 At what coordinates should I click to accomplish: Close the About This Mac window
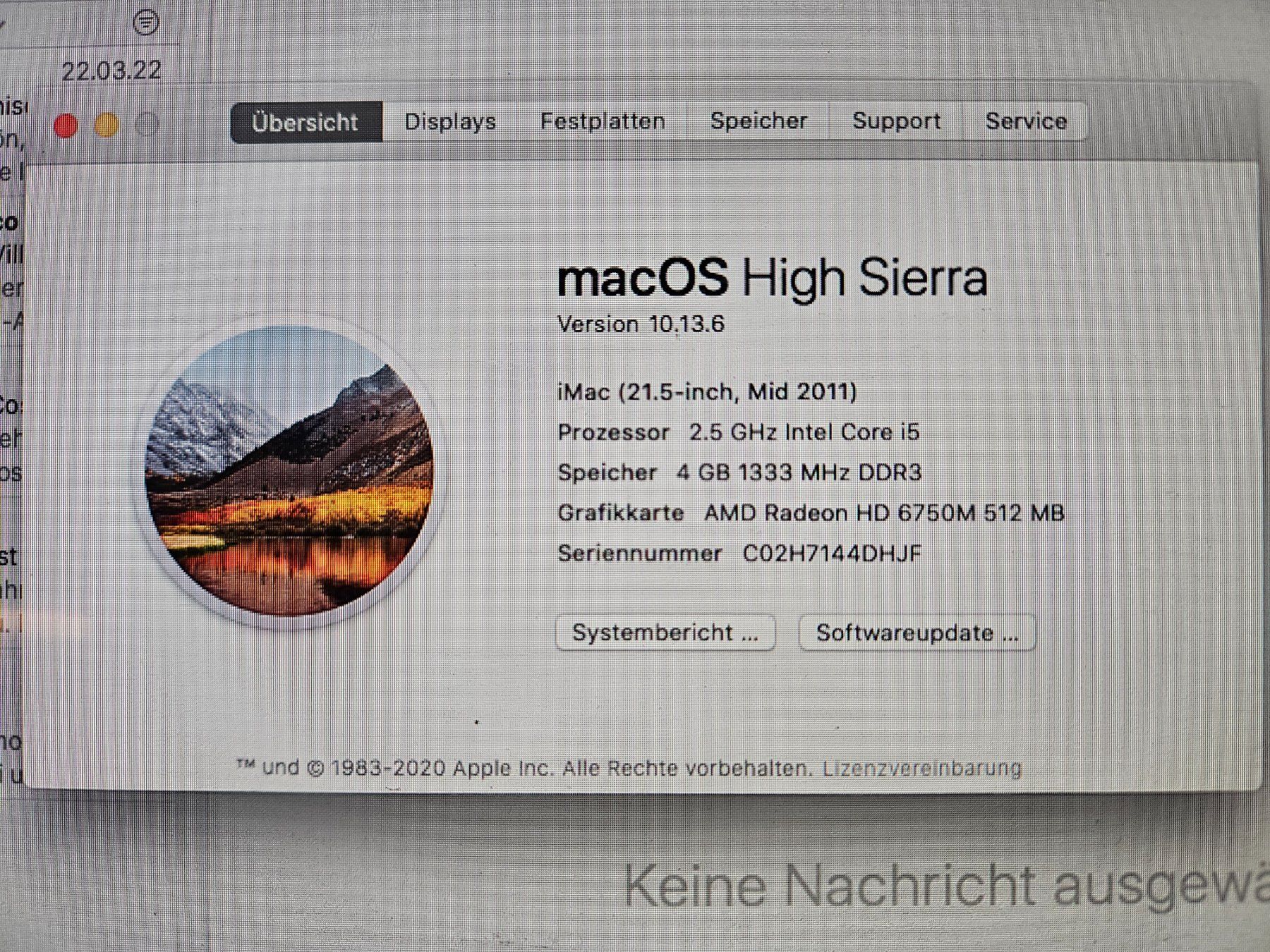(x=66, y=126)
